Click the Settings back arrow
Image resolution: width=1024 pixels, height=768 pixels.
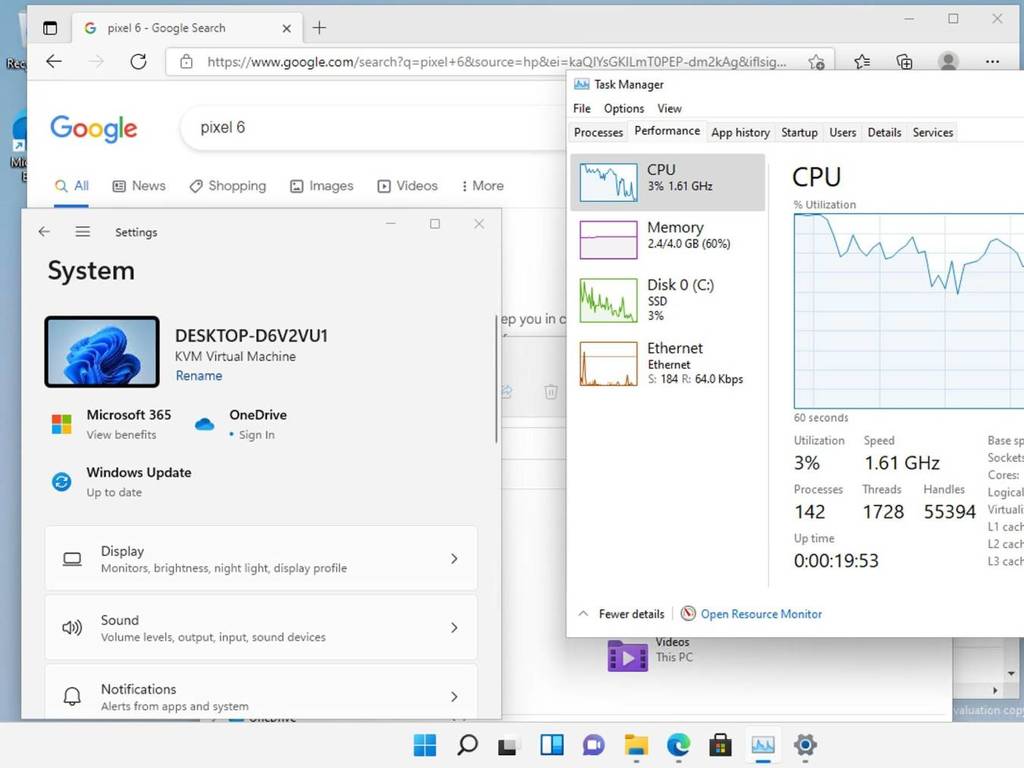[x=44, y=231]
